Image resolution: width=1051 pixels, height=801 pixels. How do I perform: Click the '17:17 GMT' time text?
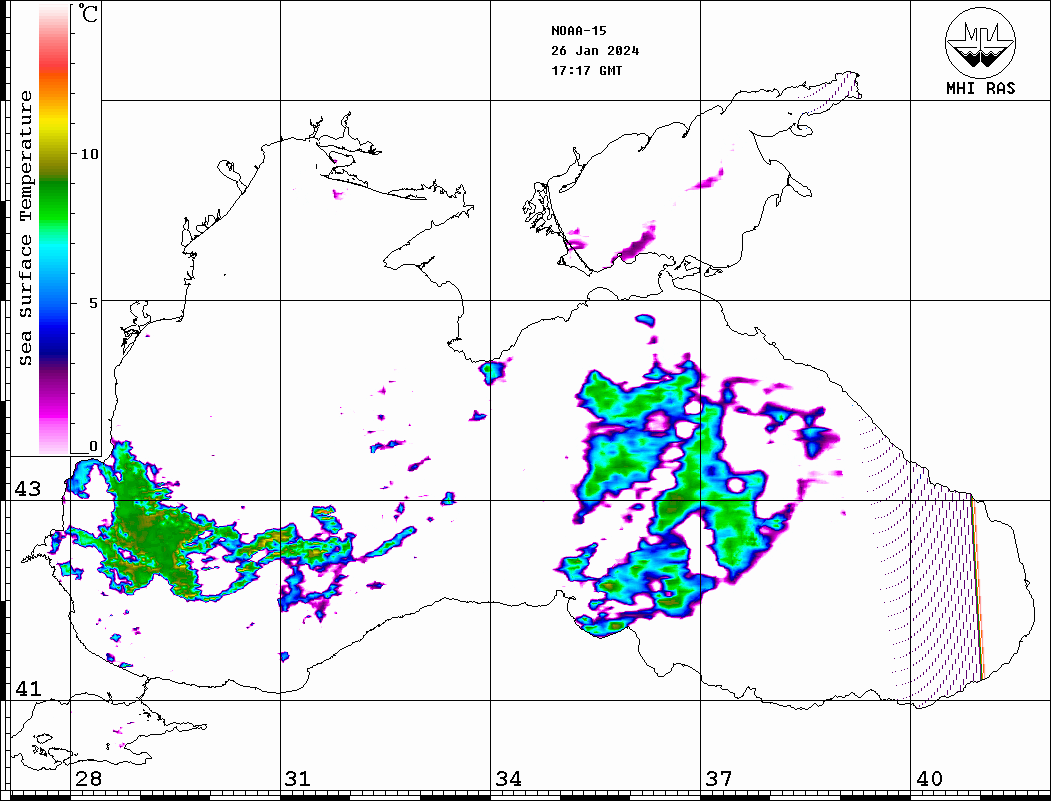tap(587, 71)
